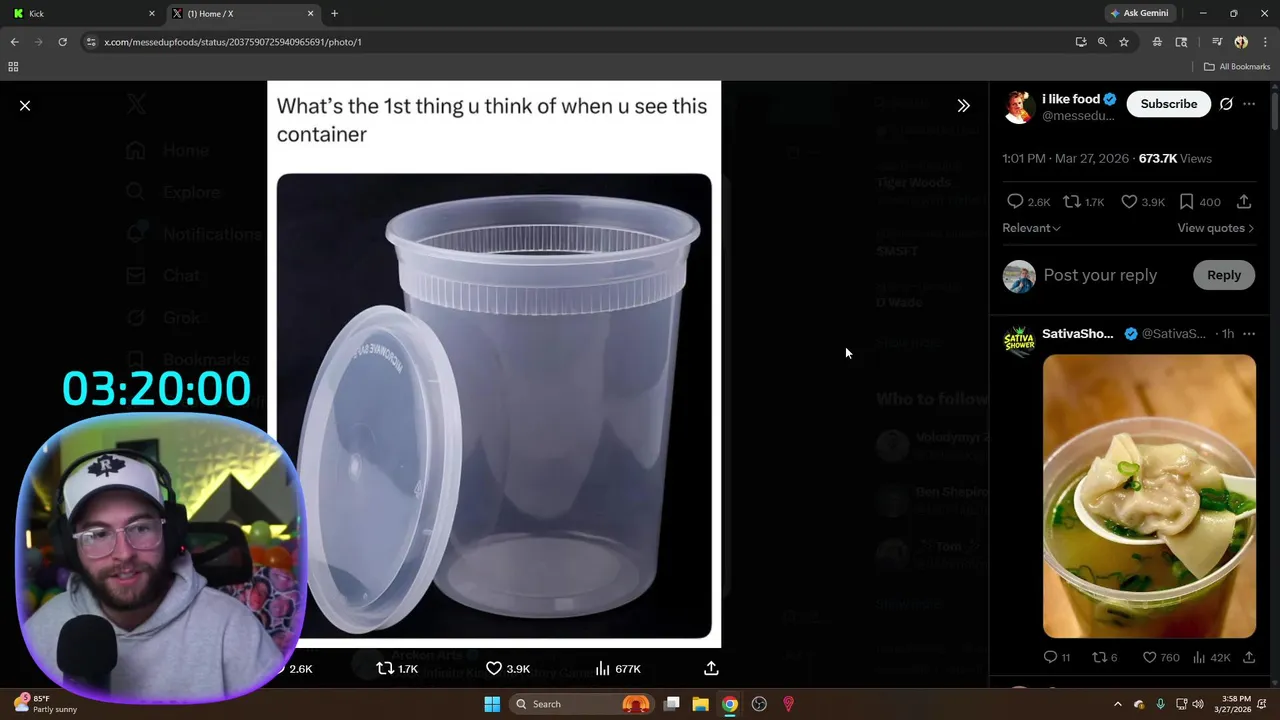Click the address bar URL
1280x720 pixels.
coord(232,42)
